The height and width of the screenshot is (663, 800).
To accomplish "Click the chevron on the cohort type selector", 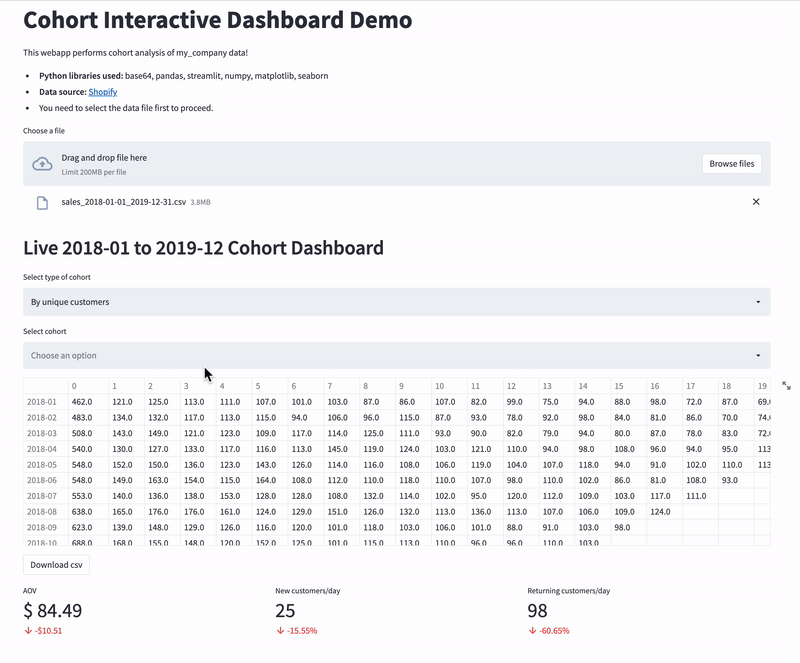I will click(757, 301).
